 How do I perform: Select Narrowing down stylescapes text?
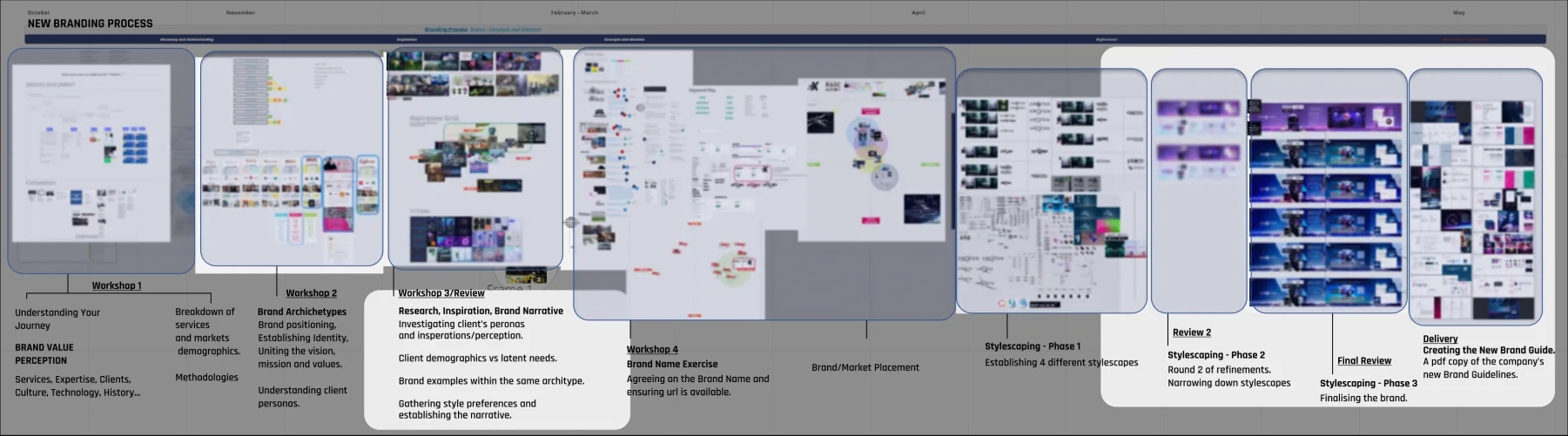1229,383
